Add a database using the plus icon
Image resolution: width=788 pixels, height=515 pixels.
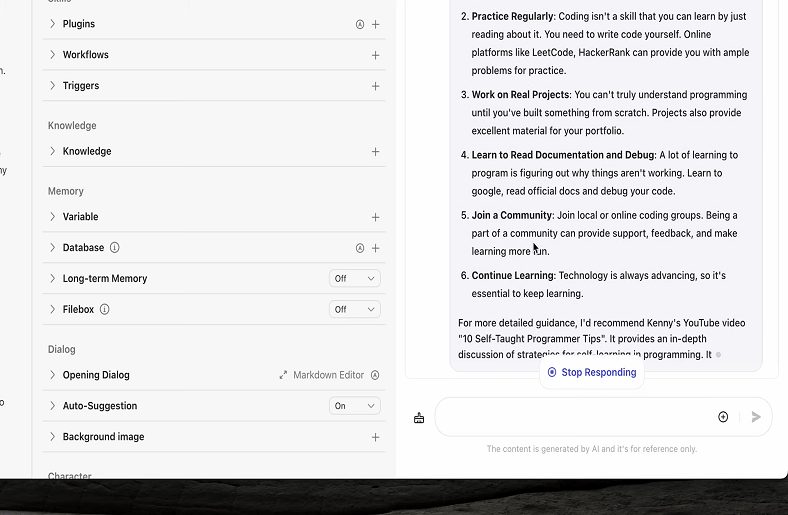(375, 248)
